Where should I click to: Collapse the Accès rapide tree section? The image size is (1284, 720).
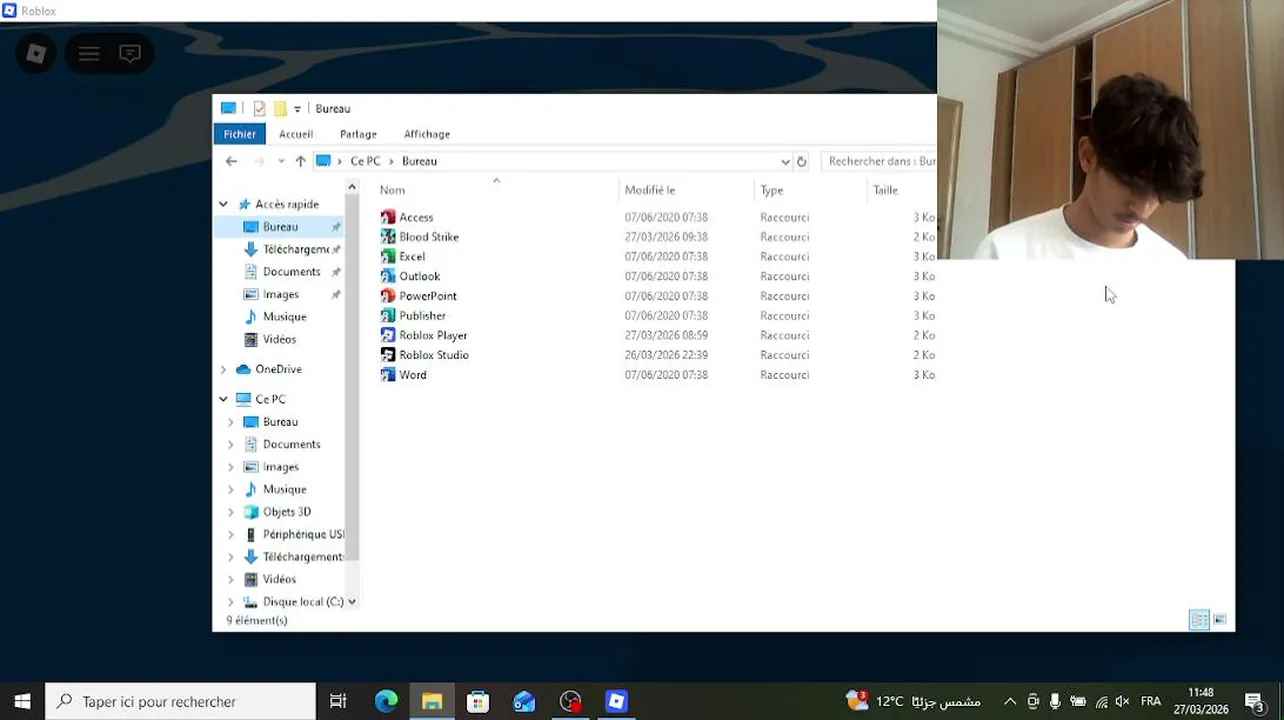223,204
